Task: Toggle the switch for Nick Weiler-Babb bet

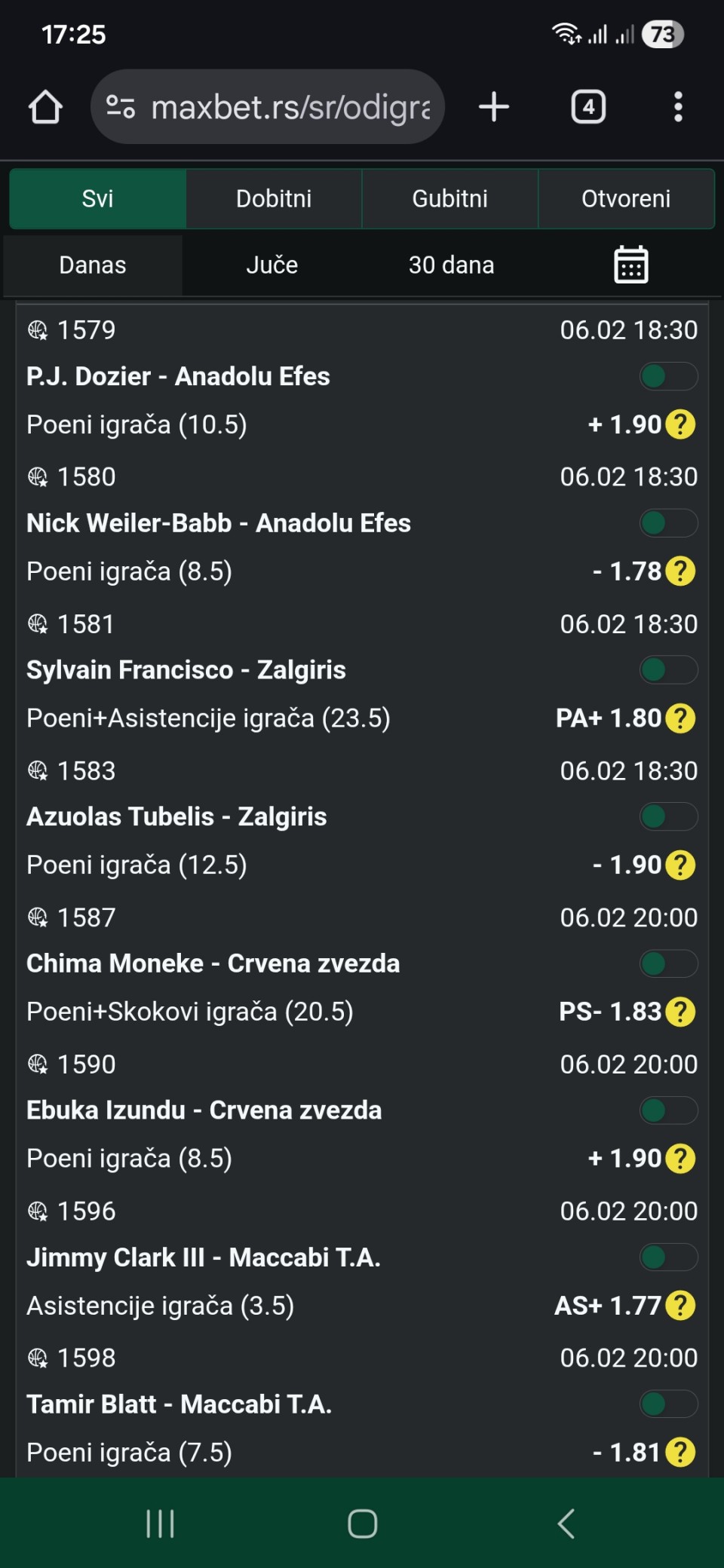Action: click(x=668, y=523)
